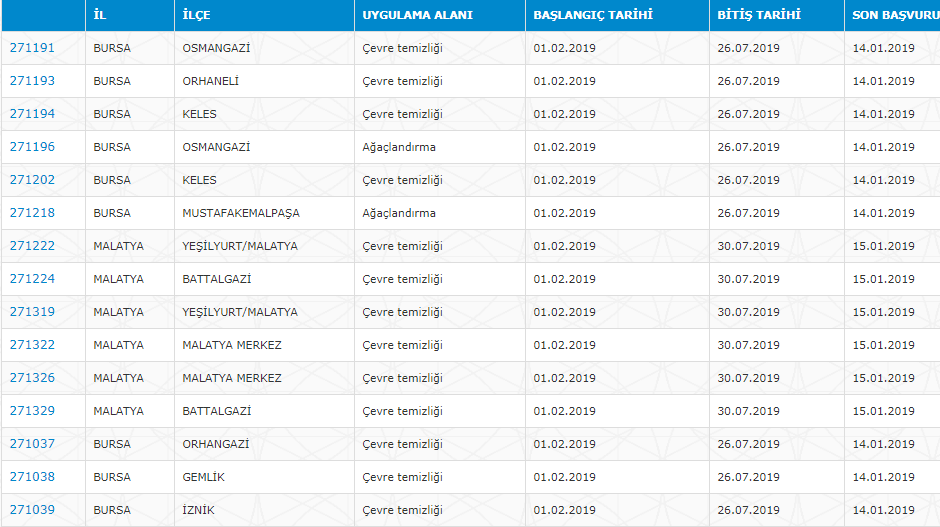Select BURSA province cell in row 271037

[130, 444]
